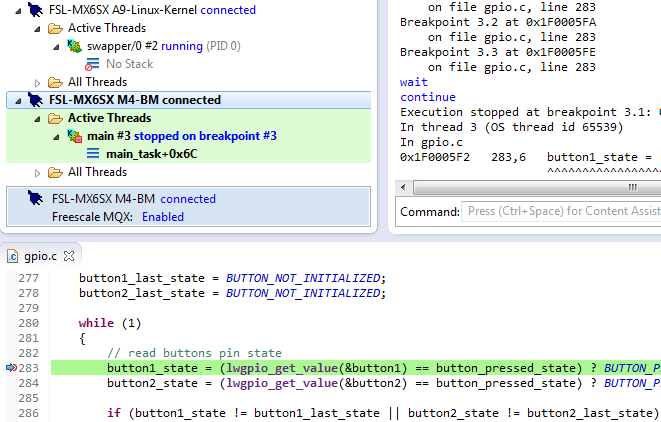Close the gpio.c tab
Screen dimensions: 661x422
(x=69, y=256)
